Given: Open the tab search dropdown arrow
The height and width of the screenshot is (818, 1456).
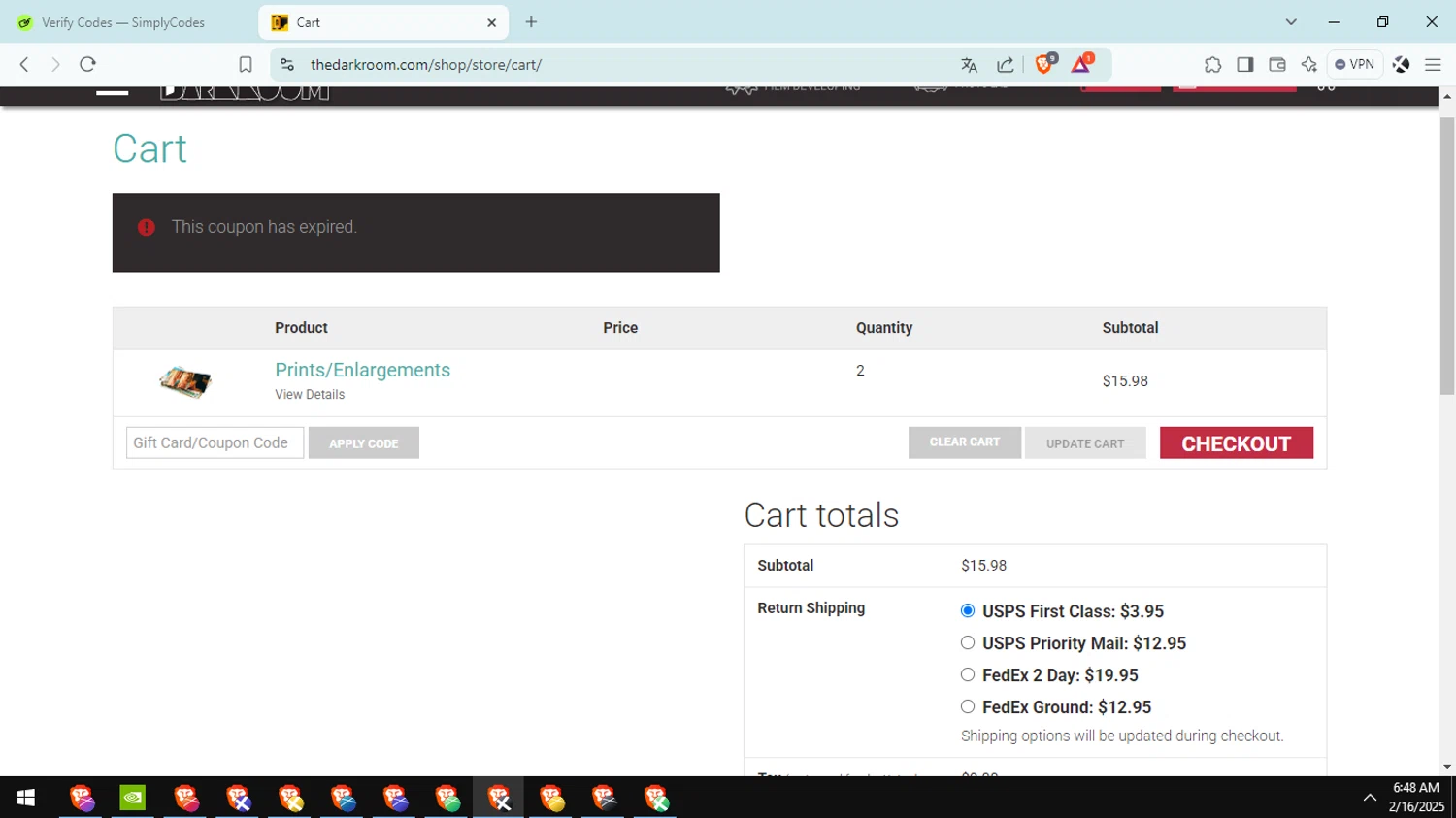Looking at the screenshot, I should click(x=1291, y=22).
